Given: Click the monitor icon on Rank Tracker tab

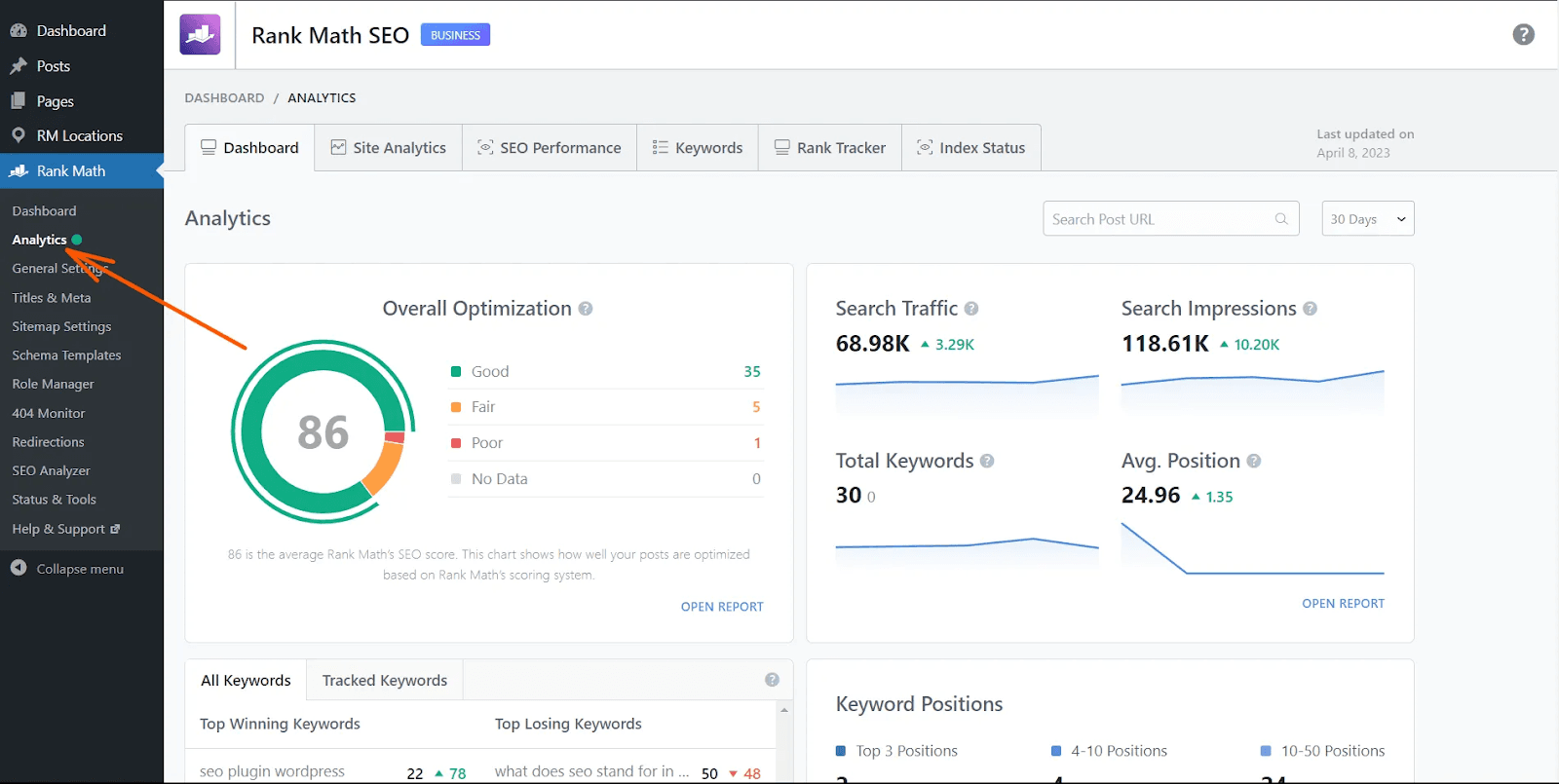Looking at the screenshot, I should [782, 147].
